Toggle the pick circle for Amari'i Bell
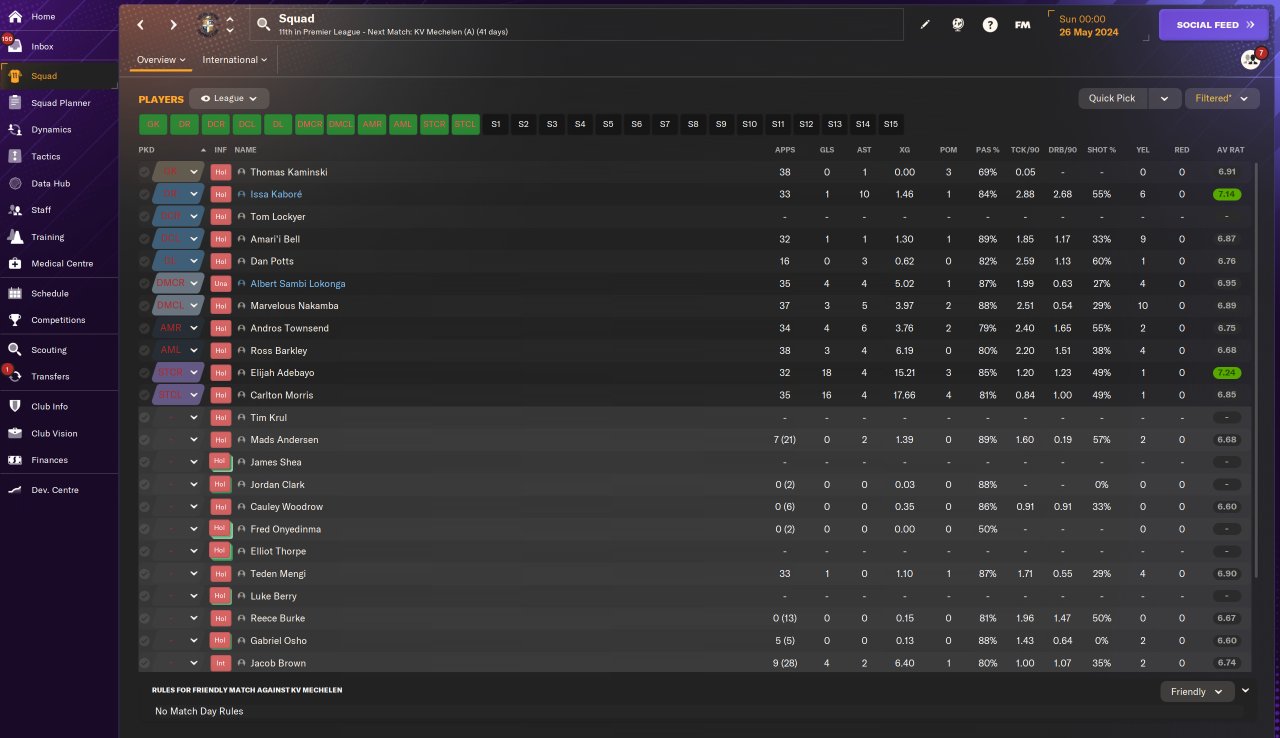The width and height of the screenshot is (1280, 738). point(145,239)
